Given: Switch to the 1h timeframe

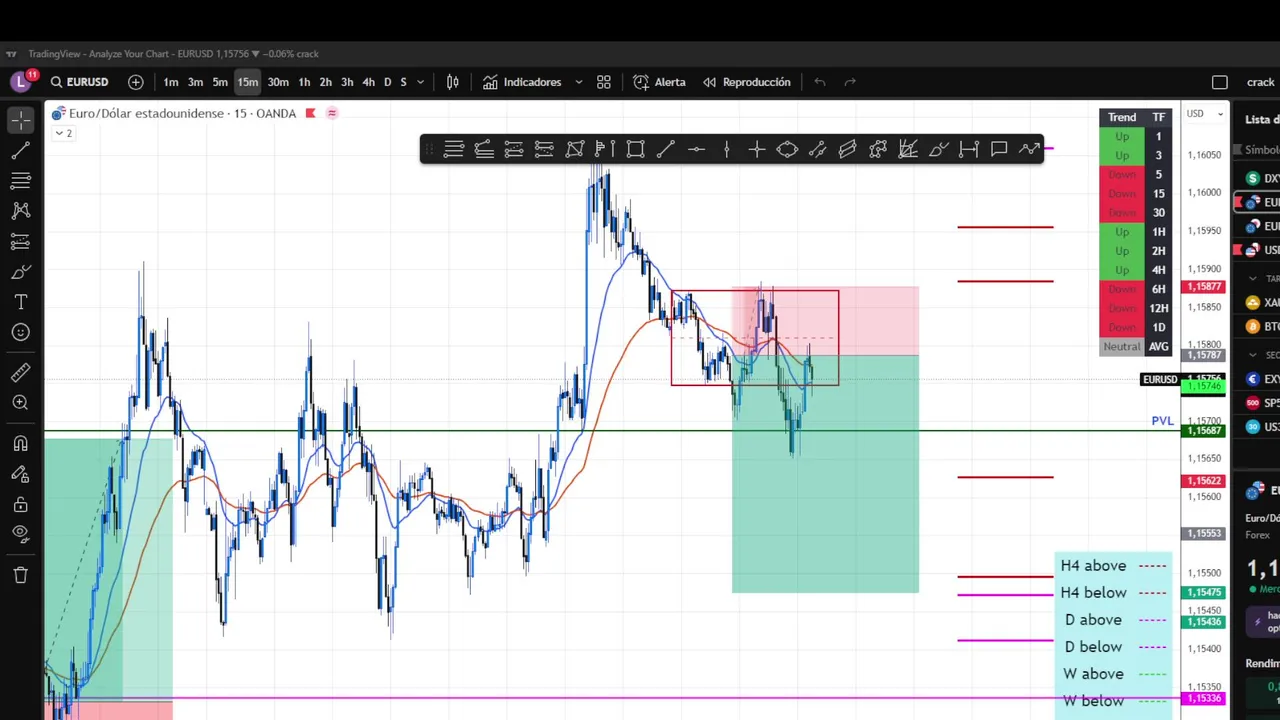Looking at the screenshot, I should pyautogui.click(x=304, y=82).
